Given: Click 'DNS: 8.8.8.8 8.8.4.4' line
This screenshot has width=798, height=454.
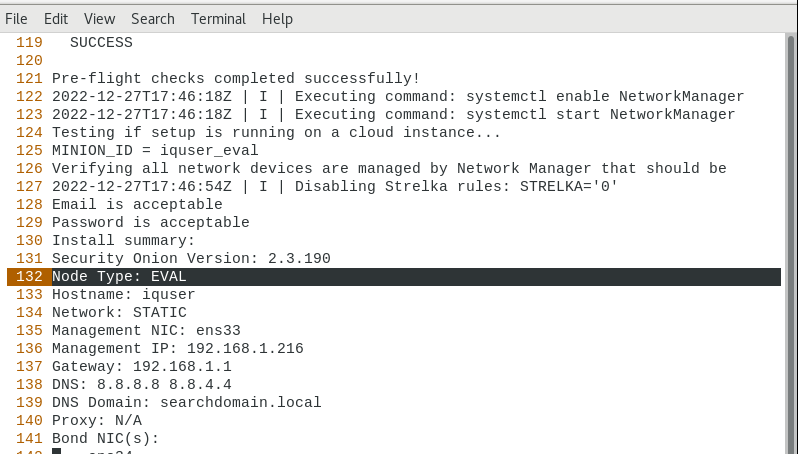Looking at the screenshot, I should (x=142, y=384).
